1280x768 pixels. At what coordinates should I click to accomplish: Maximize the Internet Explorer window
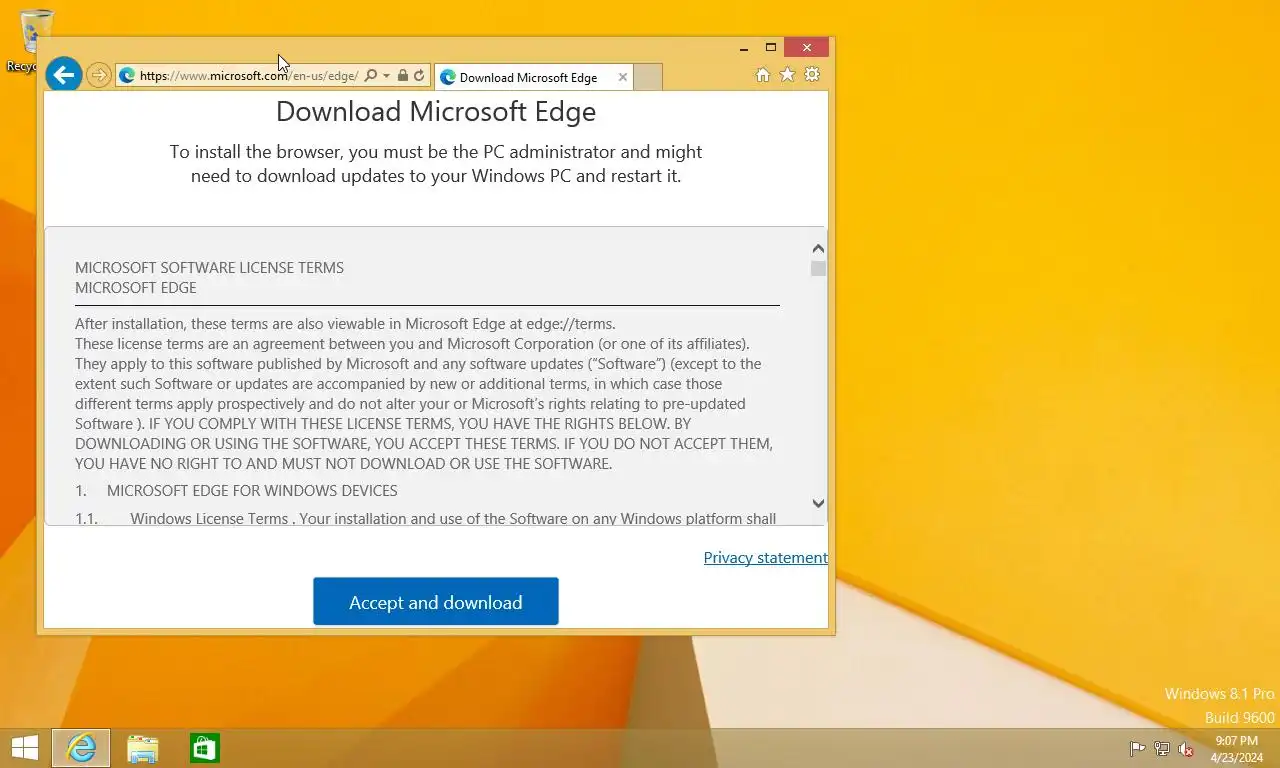tap(771, 47)
